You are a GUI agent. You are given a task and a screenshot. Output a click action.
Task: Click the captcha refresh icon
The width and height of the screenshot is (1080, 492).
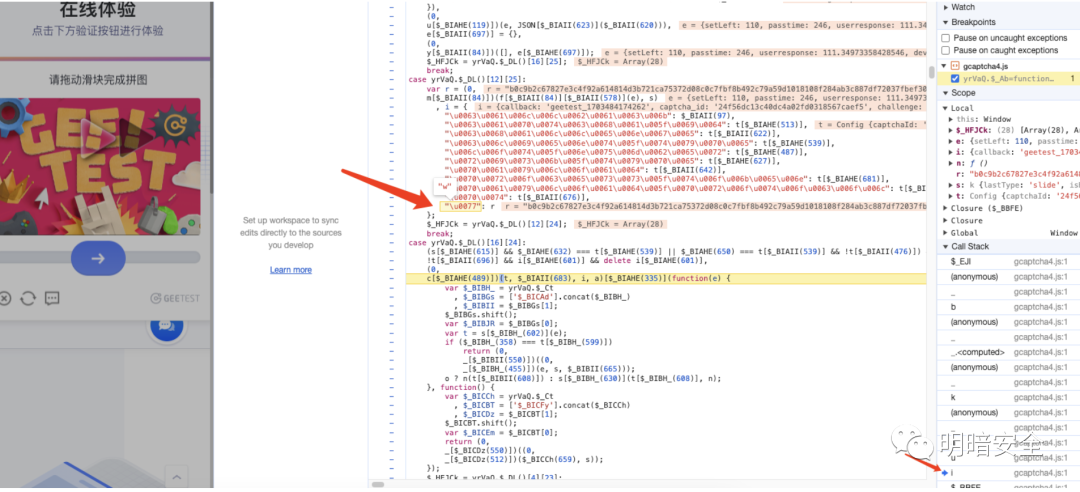pyautogui.click(x=28, y=298)
